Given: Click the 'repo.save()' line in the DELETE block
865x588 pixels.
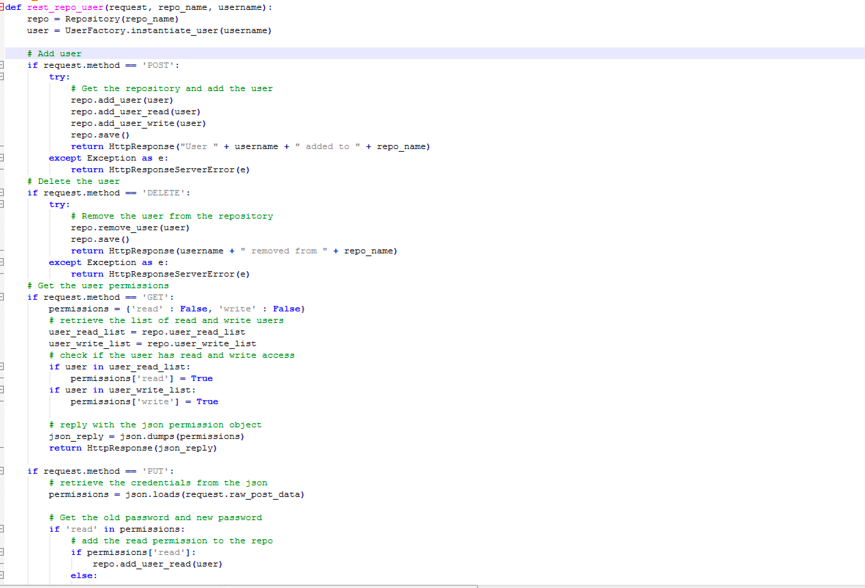Looking at the screenshot, I should tap(100, 239).
